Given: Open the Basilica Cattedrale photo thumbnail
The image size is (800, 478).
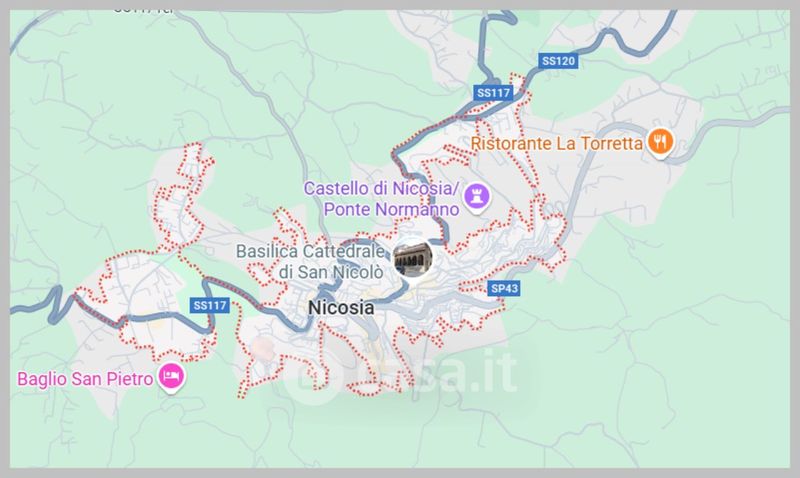Looking at the screenshot, I should 413,258.
